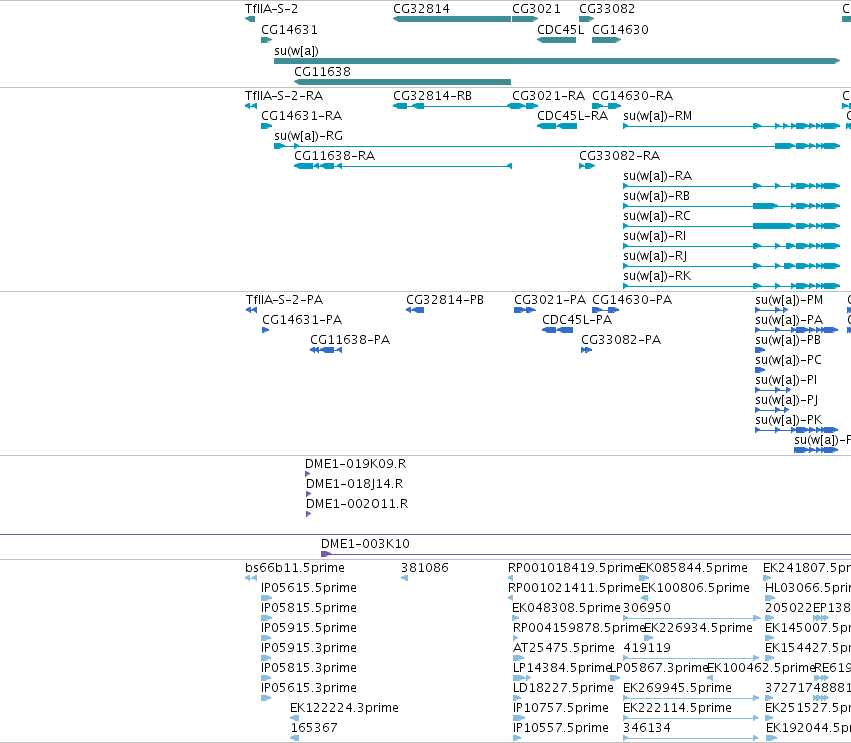The image size is (851, 743).
Task: Select protein CDC45L-PA
Action: (577, 320)
